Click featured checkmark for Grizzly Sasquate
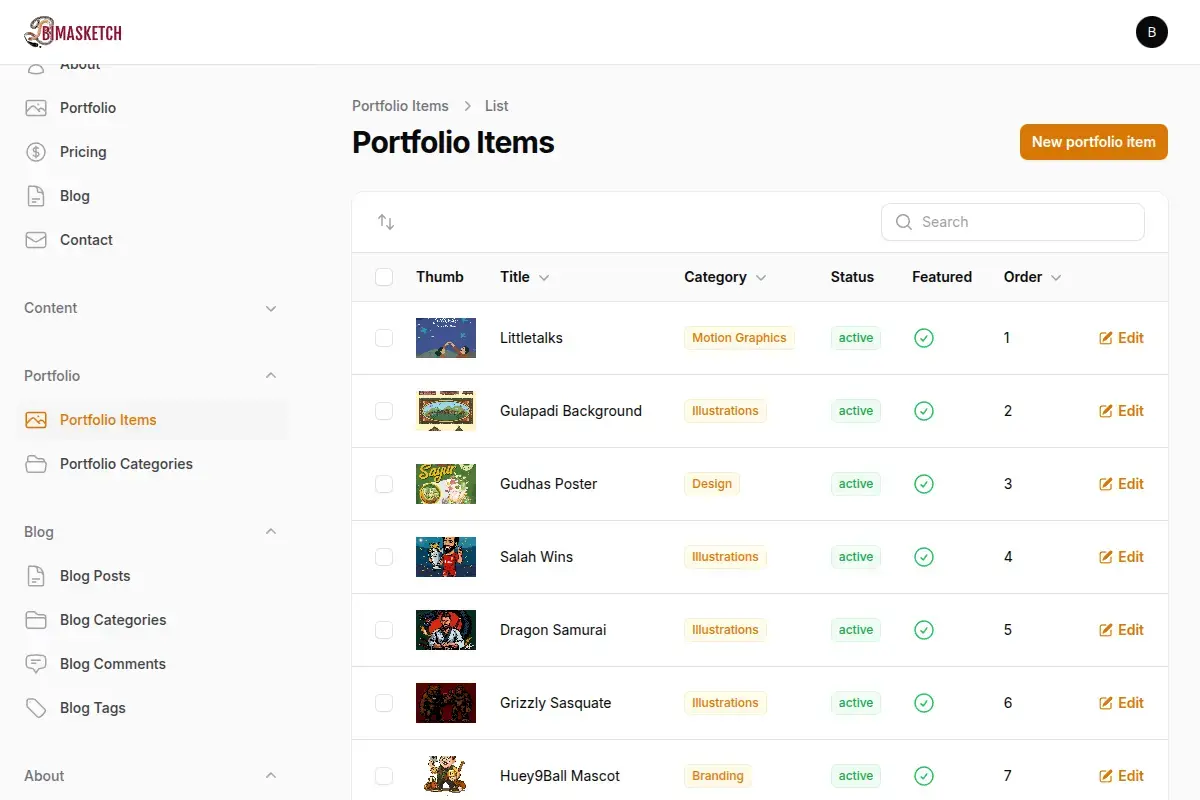 [924, 703]
